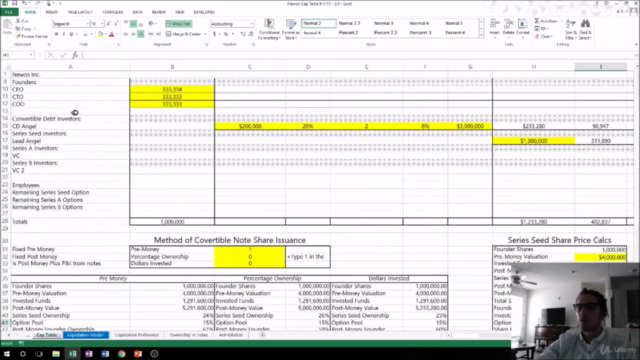Image resolution: width=640 pixels, height=360 pixels.
Task: Open the Anti-Dilution sheet tab
Action: [231, 335]
